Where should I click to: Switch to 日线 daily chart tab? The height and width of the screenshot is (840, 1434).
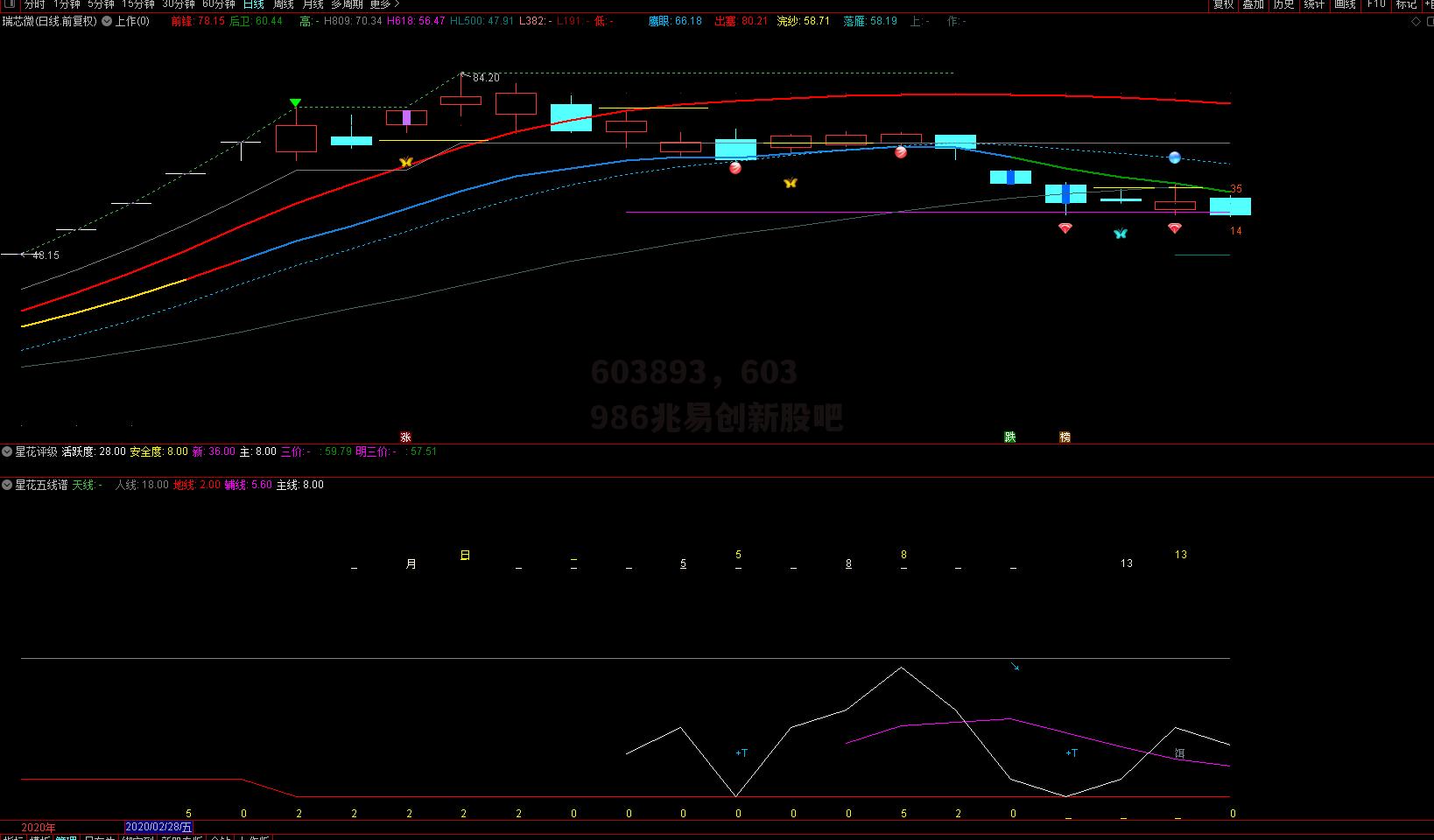pyautogui.click(x=253, y=4)
